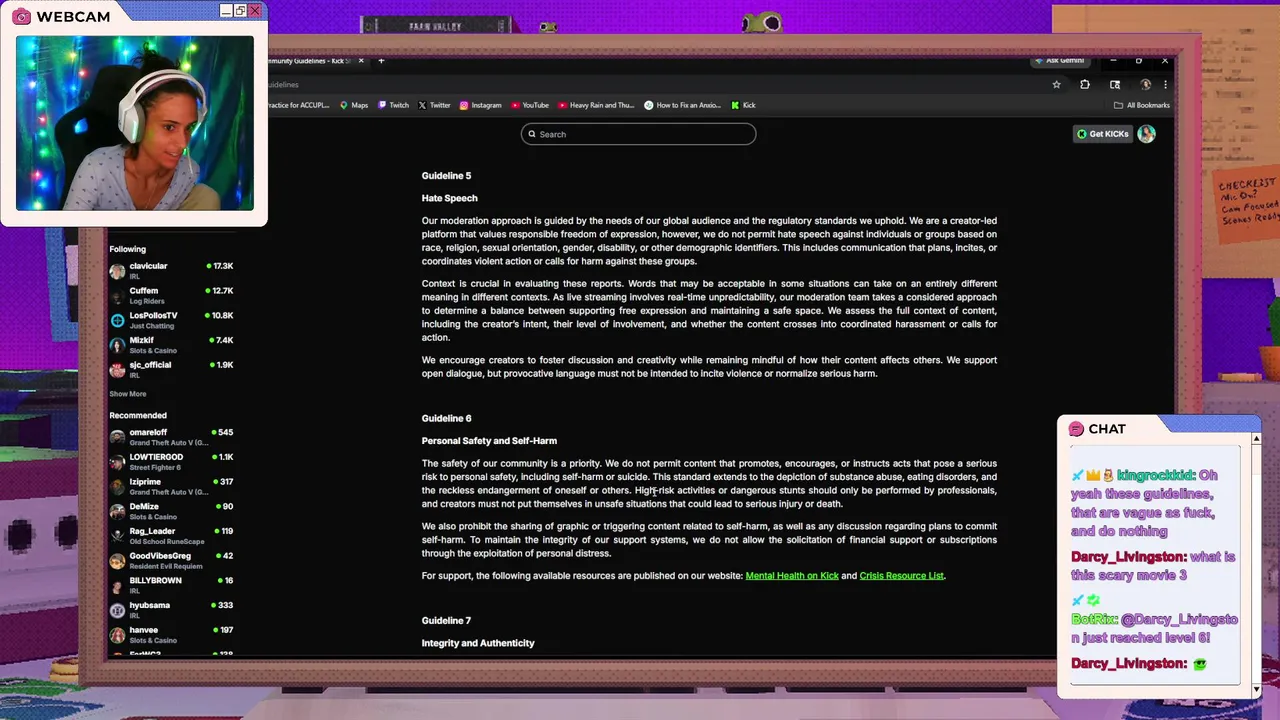The height and width of the screenshot is (720, 1280).
Task: Maximize the WEBCAM overlay window
Action: [240, 11]
